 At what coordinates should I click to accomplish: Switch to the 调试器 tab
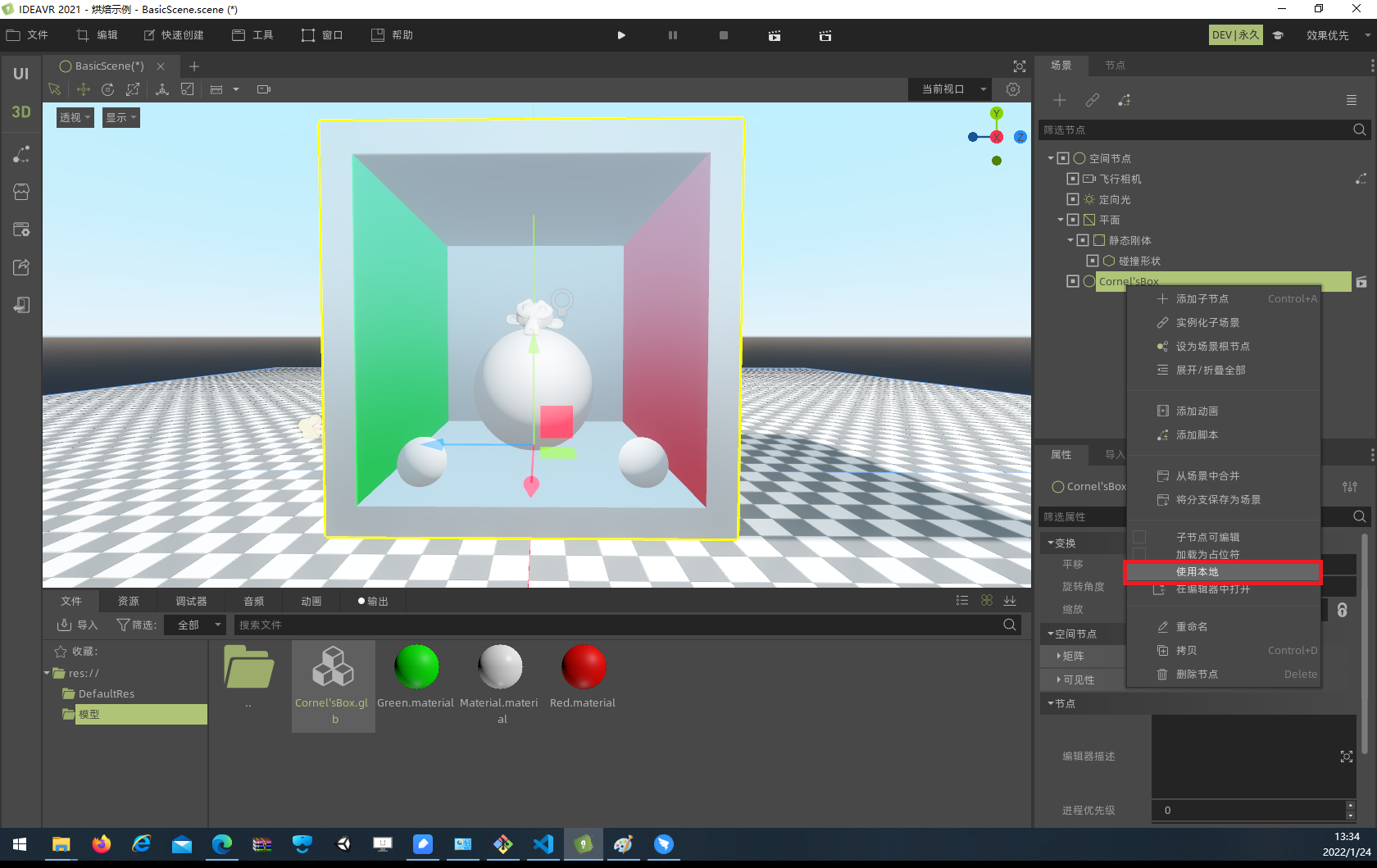pyautogui.click(x=191, y=602)
